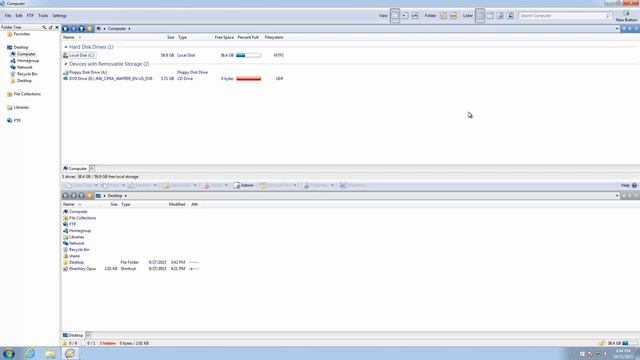Select Directory Opus shortcut in Desktop pane
This screenshot has height=360, width=640.
[80, 269]
